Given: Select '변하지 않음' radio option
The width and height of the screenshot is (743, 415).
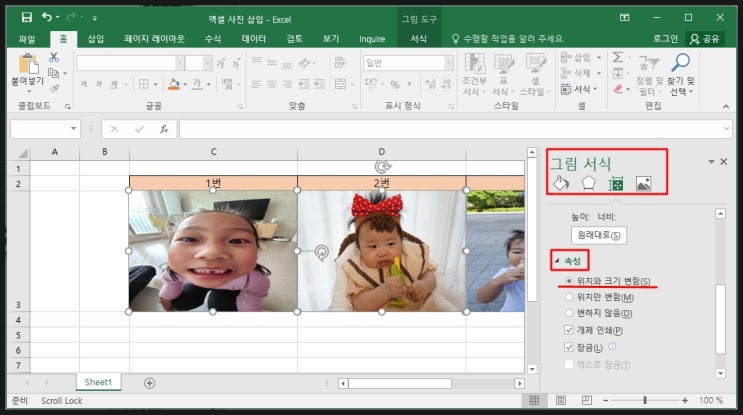Looking at the screenshot, I should (x=570, y=313).
